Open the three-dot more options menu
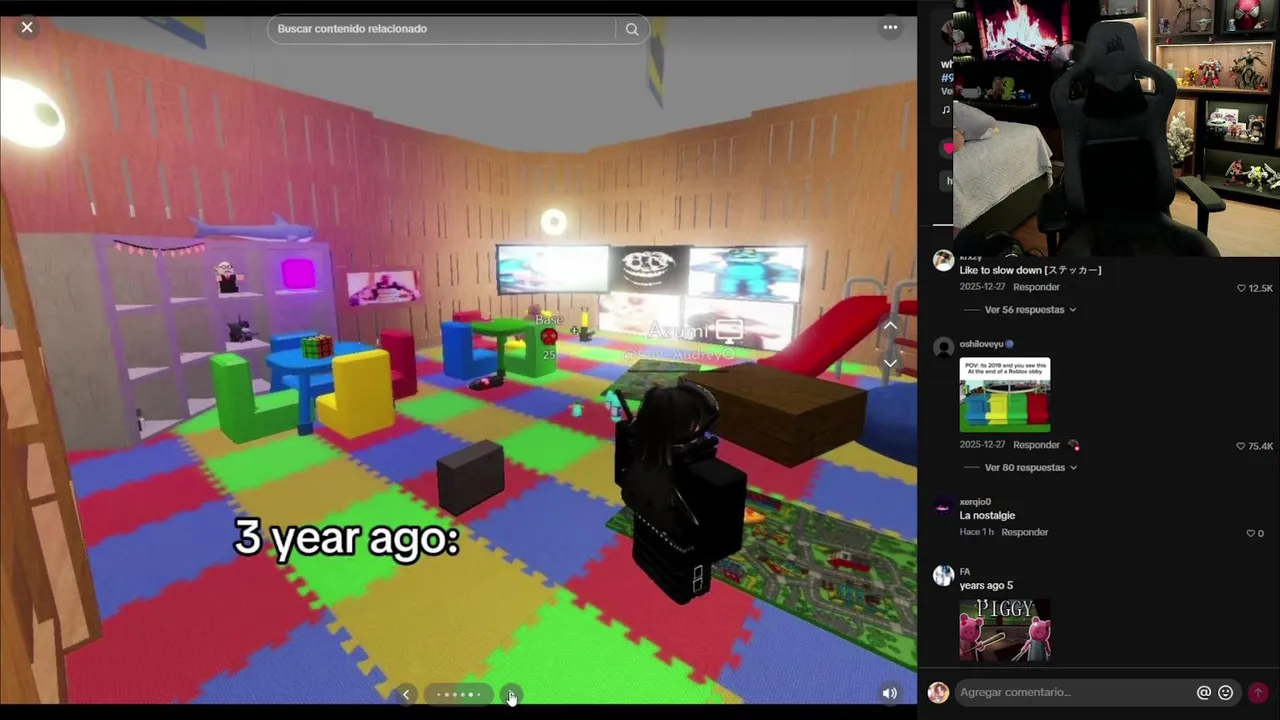 point(890,28)
